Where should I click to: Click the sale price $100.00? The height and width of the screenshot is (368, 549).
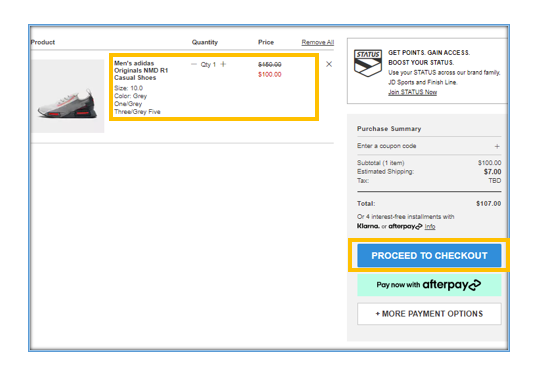270,74
